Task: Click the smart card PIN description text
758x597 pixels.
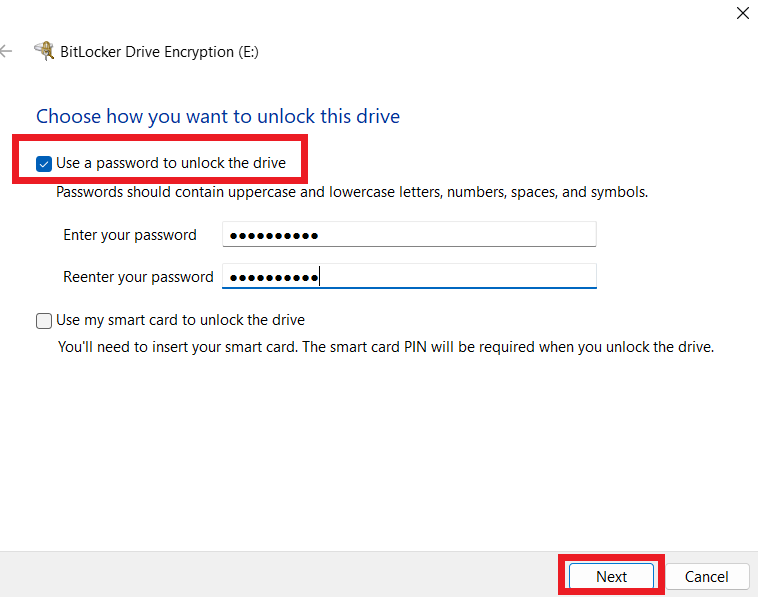Action: 386,347
